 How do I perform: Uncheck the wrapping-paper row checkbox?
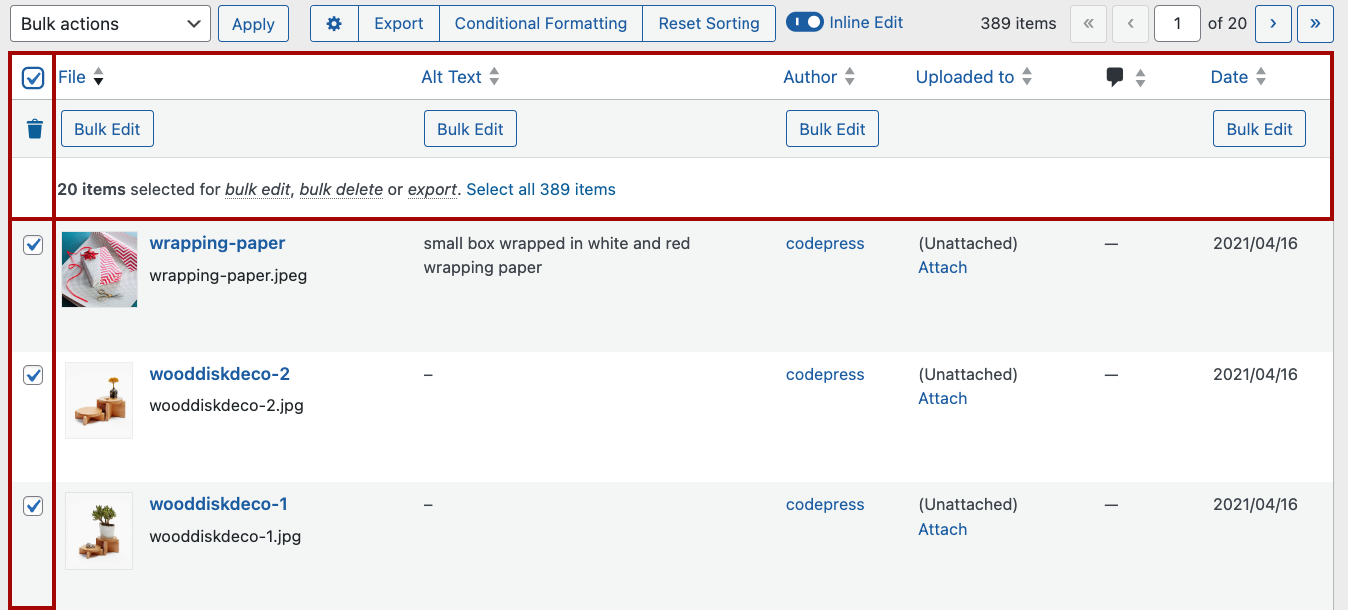point(33,245)
